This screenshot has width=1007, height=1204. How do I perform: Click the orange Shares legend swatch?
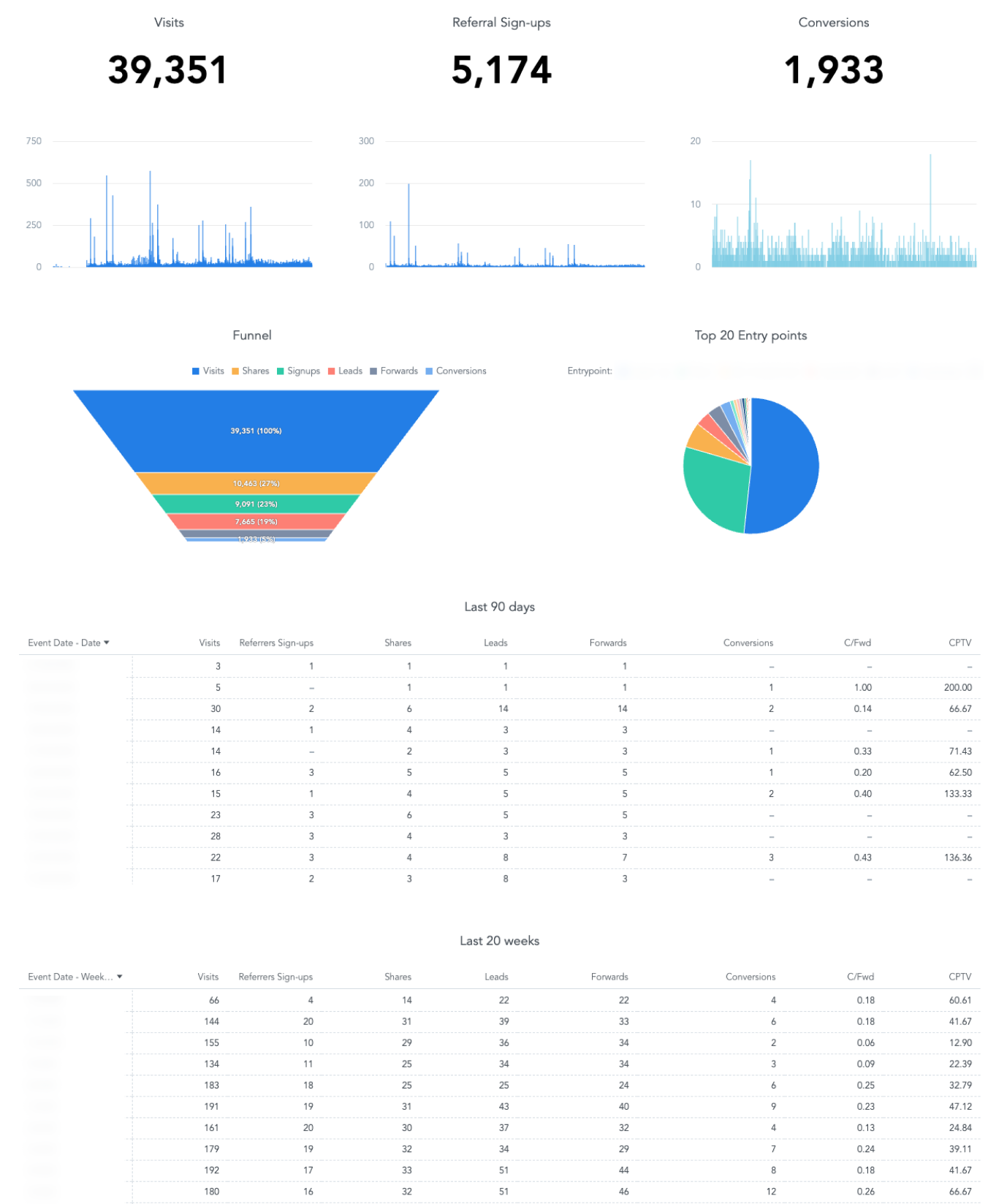(235, 371)
